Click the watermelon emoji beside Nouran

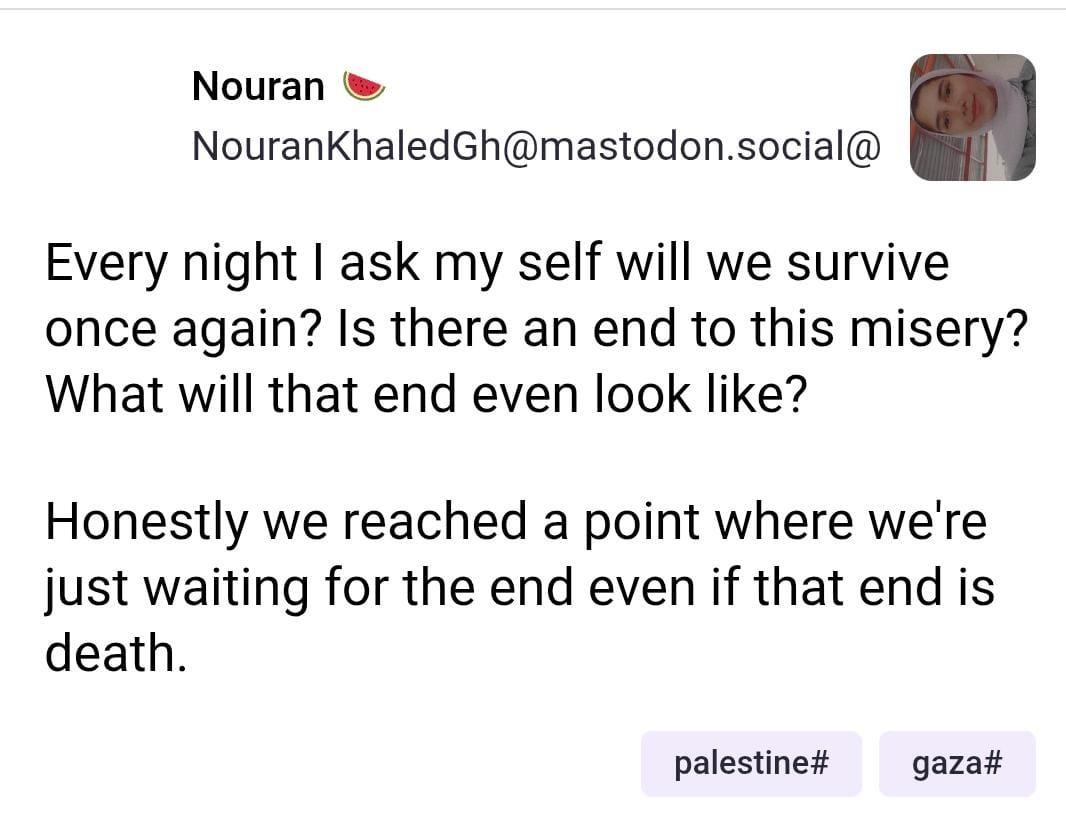(x=364, y=86)
